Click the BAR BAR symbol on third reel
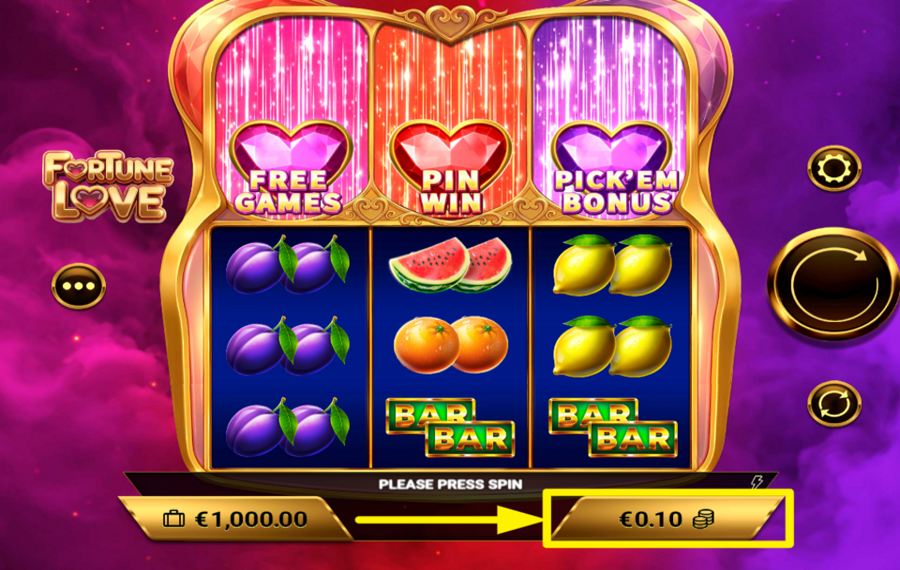This screenshot has width=900, height=570. (x=613, y=427)
